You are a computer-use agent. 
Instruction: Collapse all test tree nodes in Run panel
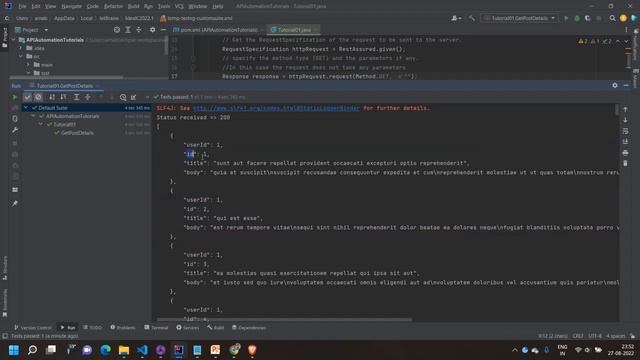click(x=88, y=97)
